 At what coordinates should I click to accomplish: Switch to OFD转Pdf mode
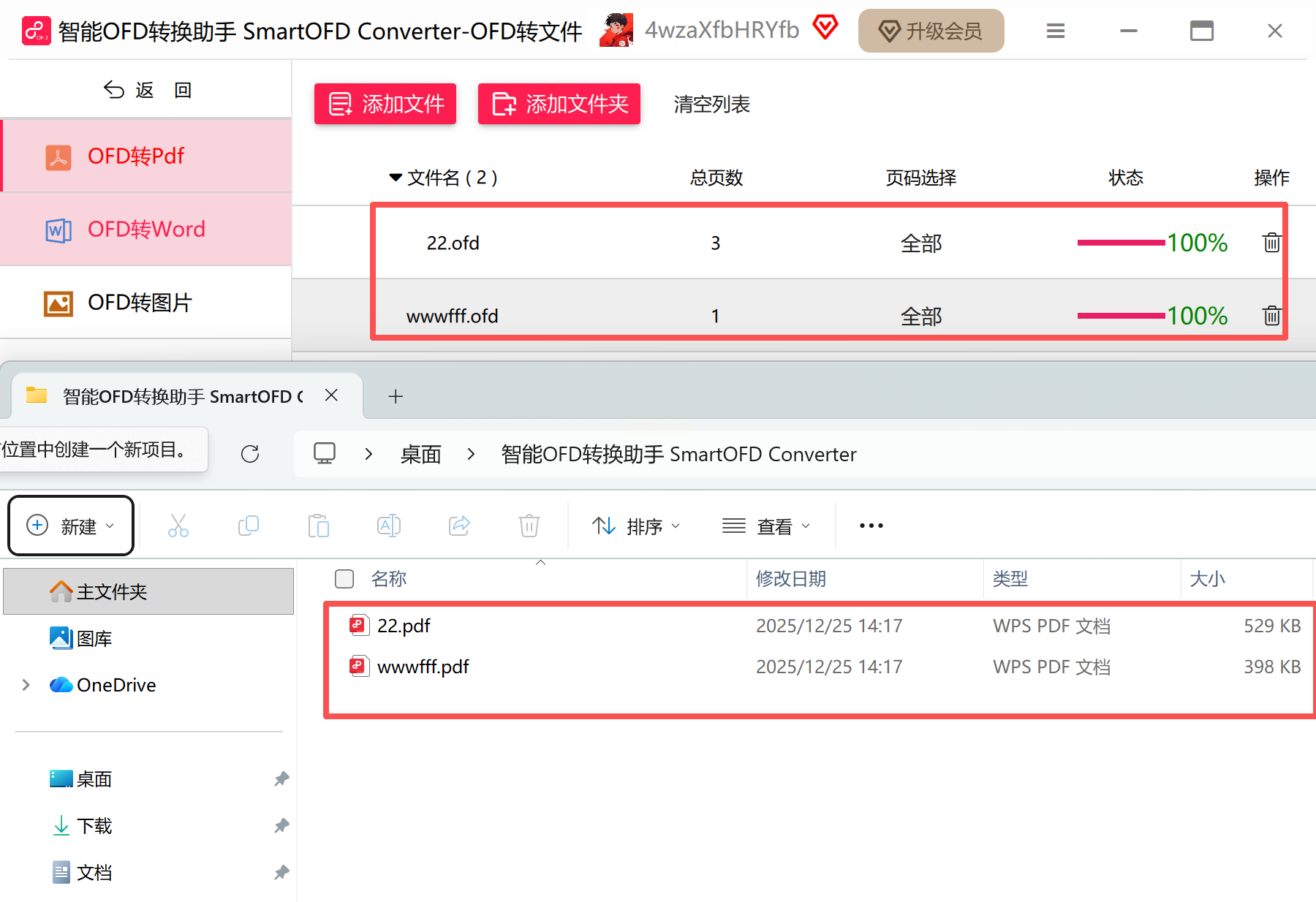point(146,156)
